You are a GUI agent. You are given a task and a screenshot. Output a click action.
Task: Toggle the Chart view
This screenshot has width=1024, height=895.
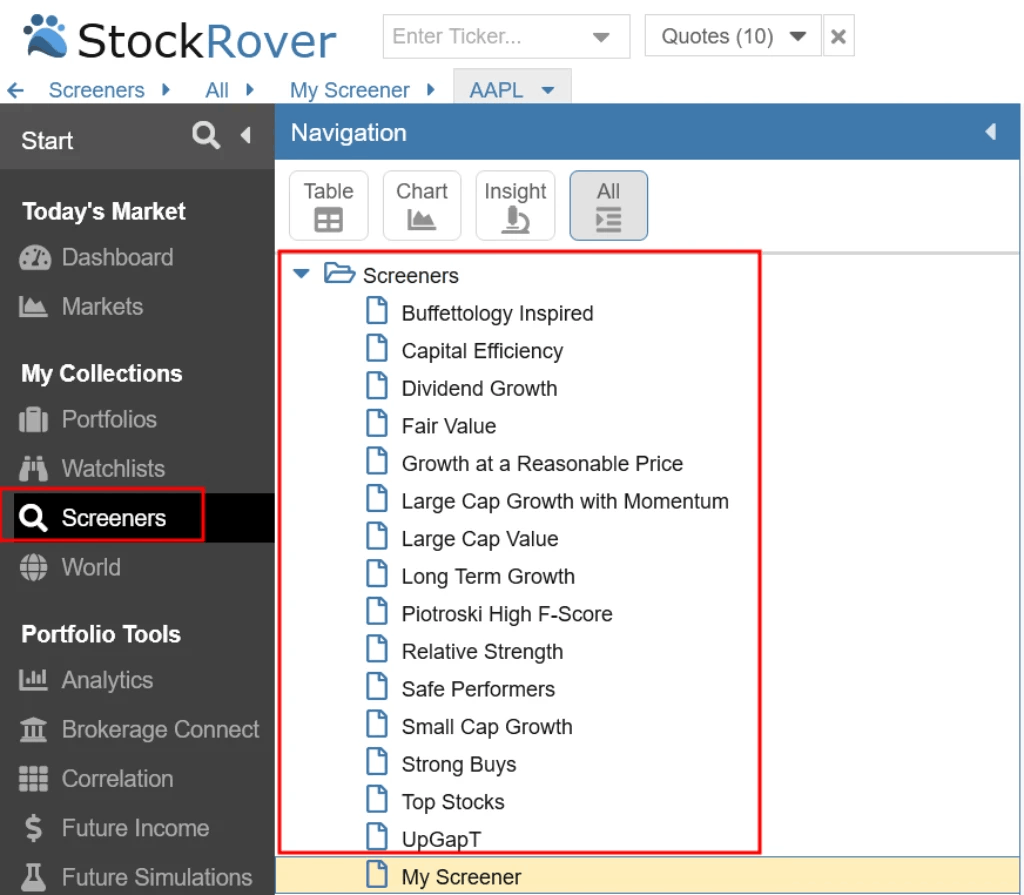421,205
